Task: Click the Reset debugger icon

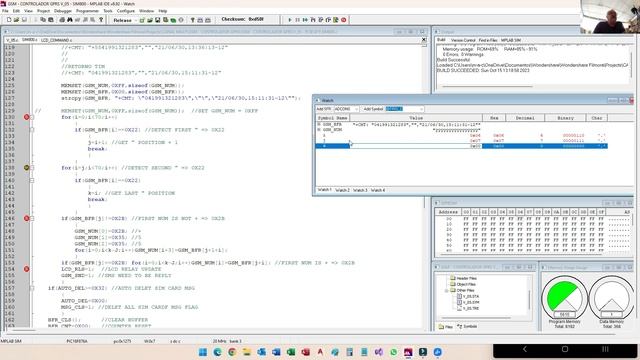Action: point(336,20)
